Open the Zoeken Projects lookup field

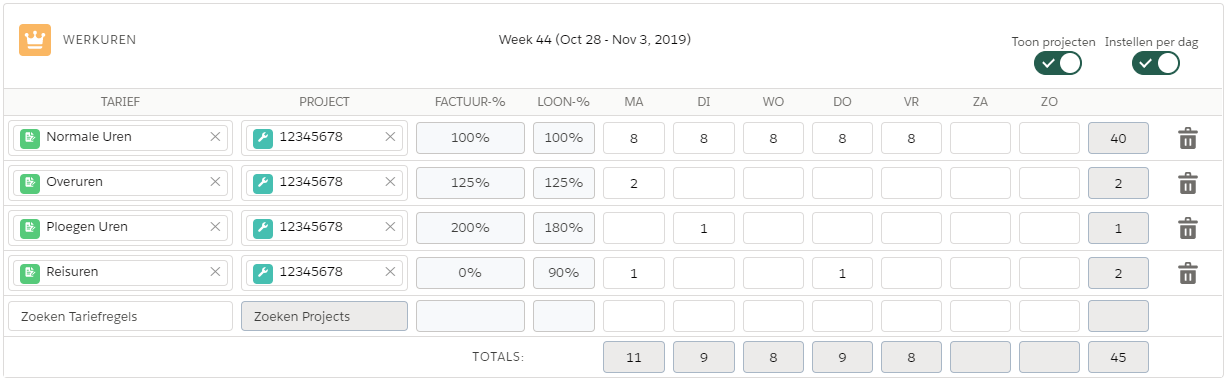325,317
